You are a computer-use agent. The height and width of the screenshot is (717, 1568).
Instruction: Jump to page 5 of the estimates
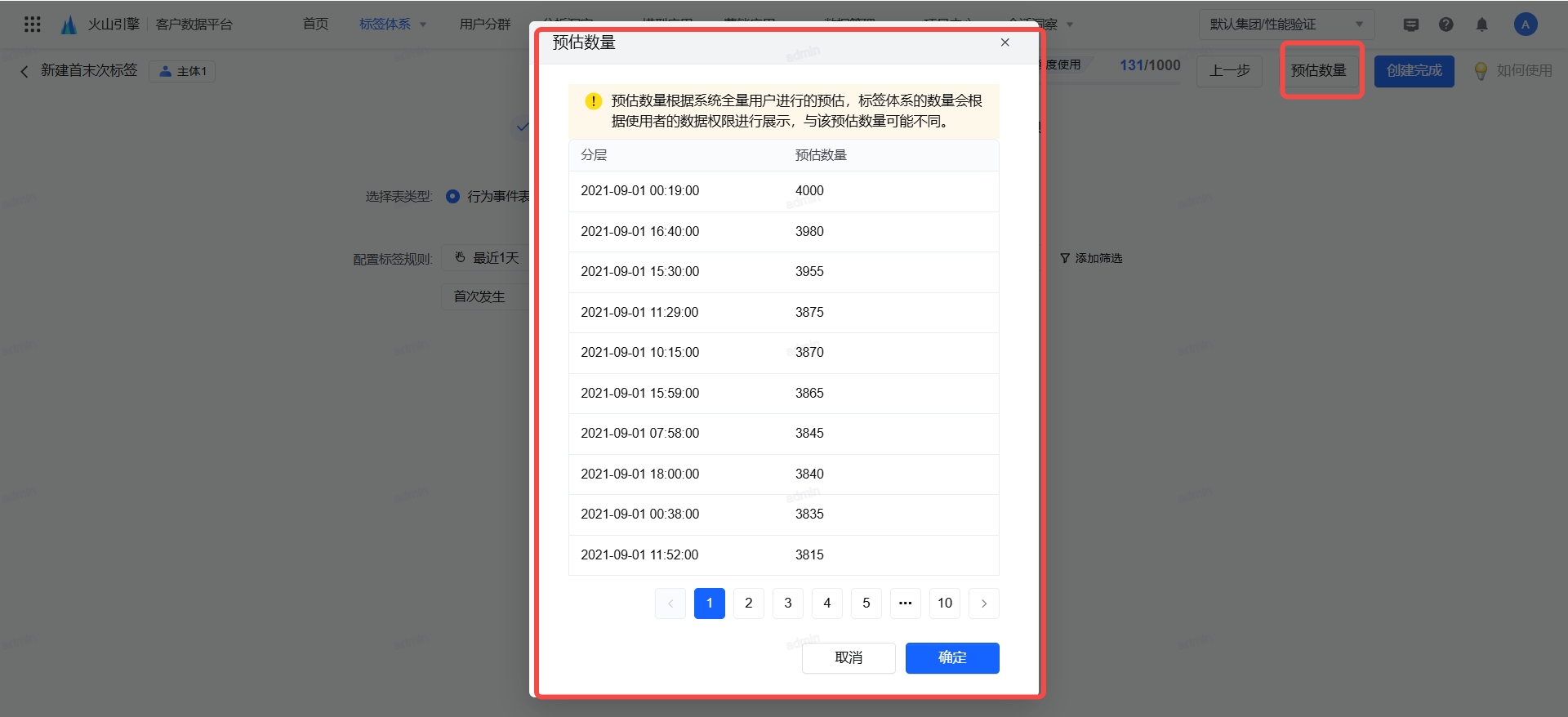[866, 603]
